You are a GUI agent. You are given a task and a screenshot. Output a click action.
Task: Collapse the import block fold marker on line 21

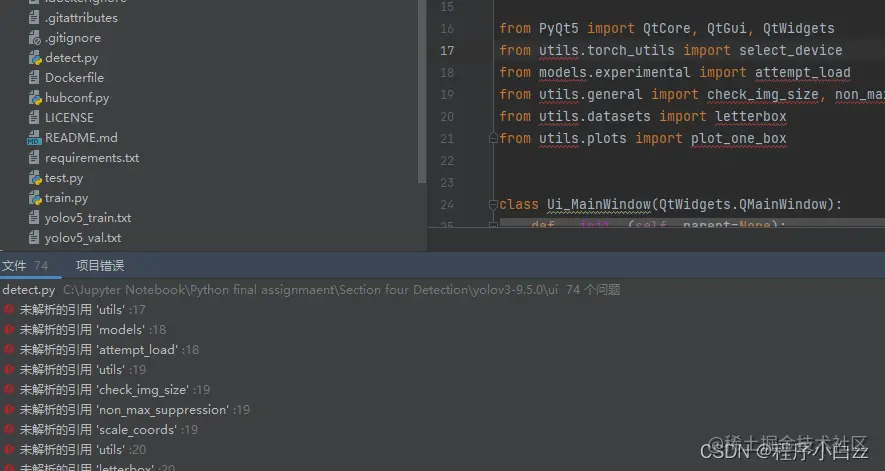pyautogui.click(x=493, y=138)
